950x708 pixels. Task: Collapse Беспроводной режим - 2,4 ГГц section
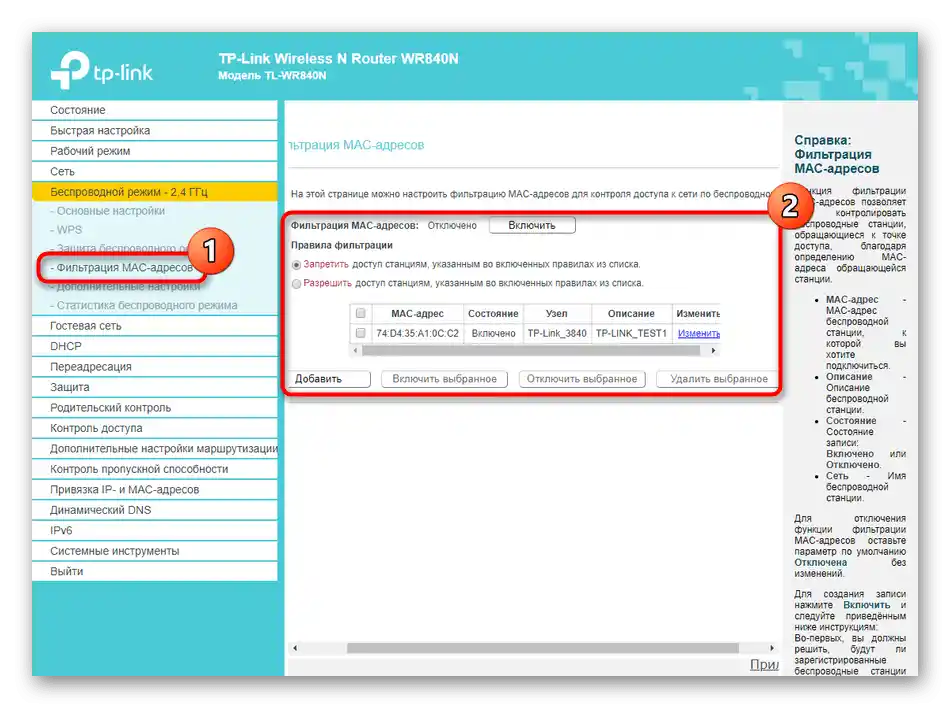[154, 192]
